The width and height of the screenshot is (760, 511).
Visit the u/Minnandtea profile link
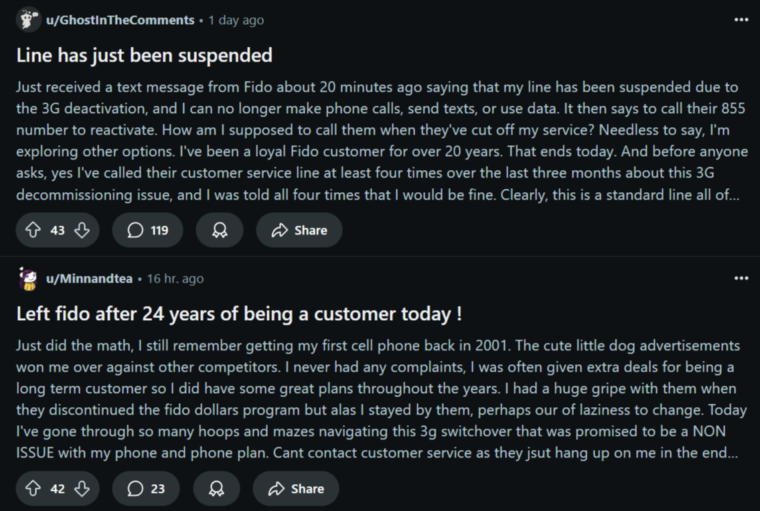pos(89,278)
